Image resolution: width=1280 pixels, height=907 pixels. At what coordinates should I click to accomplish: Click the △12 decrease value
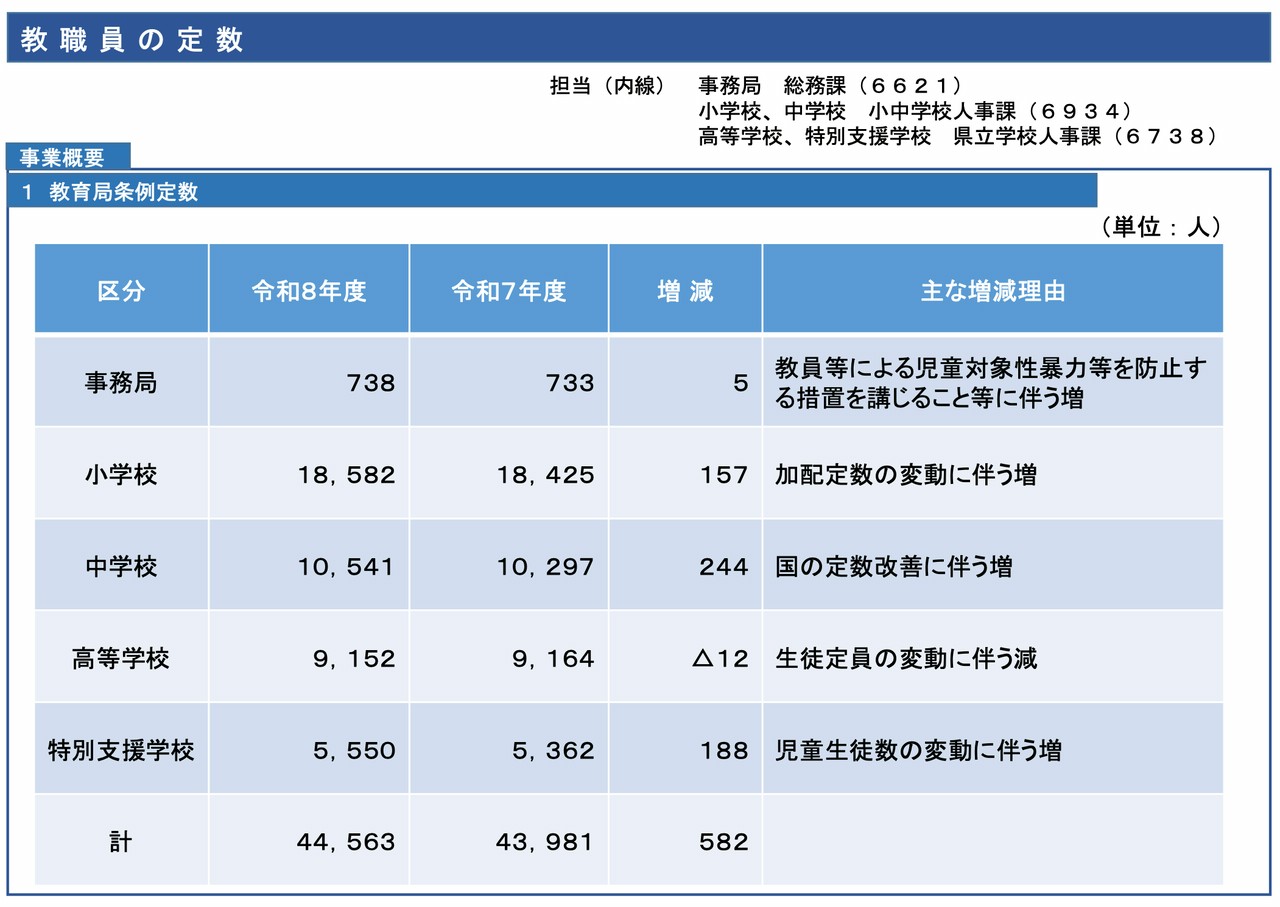coord(719,659)
